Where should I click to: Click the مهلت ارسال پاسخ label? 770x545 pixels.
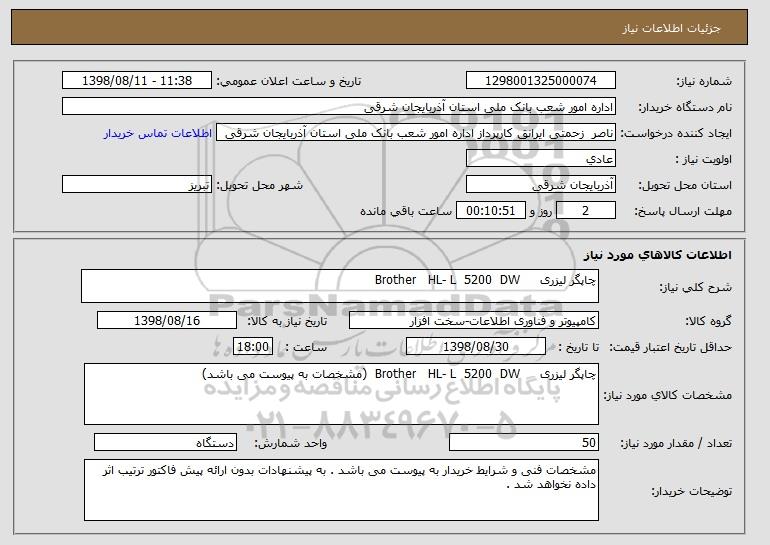[683, 212]
